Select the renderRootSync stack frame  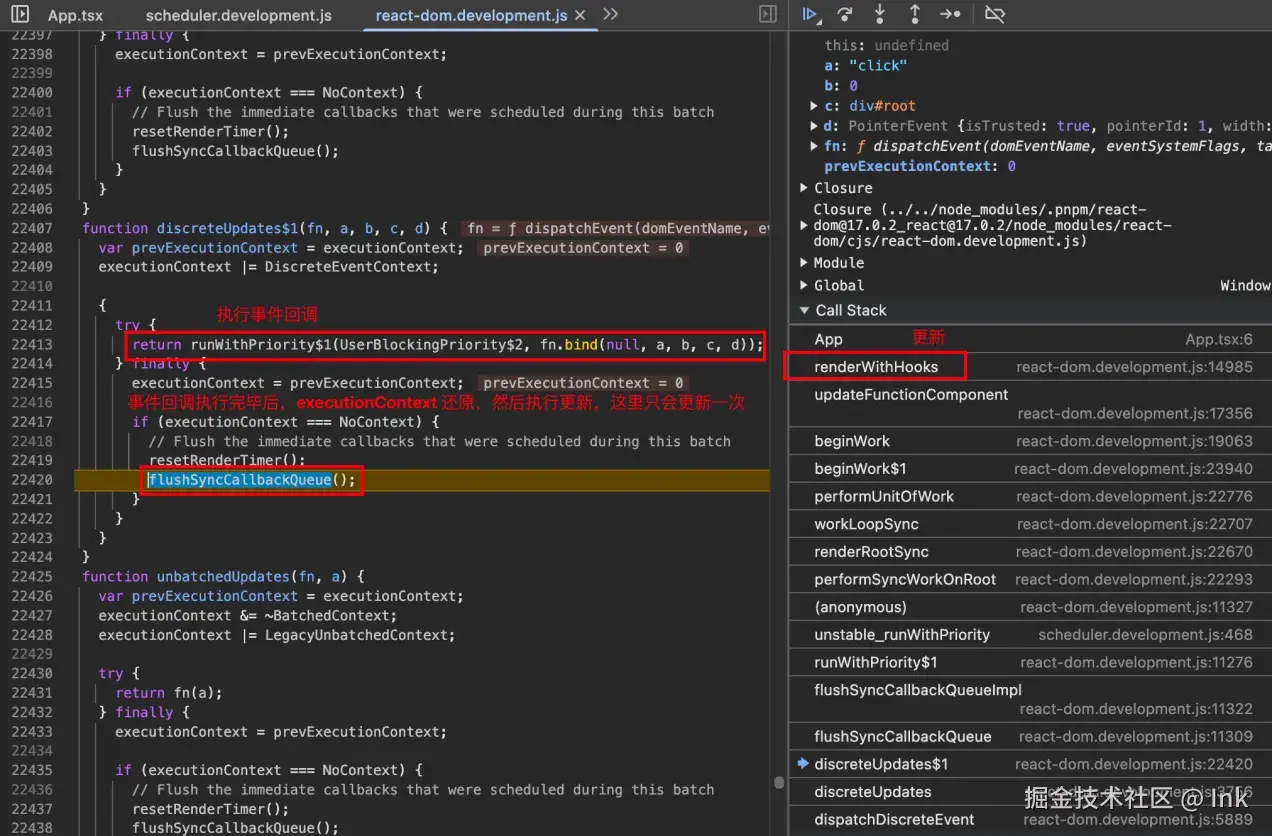[1030, 552]
